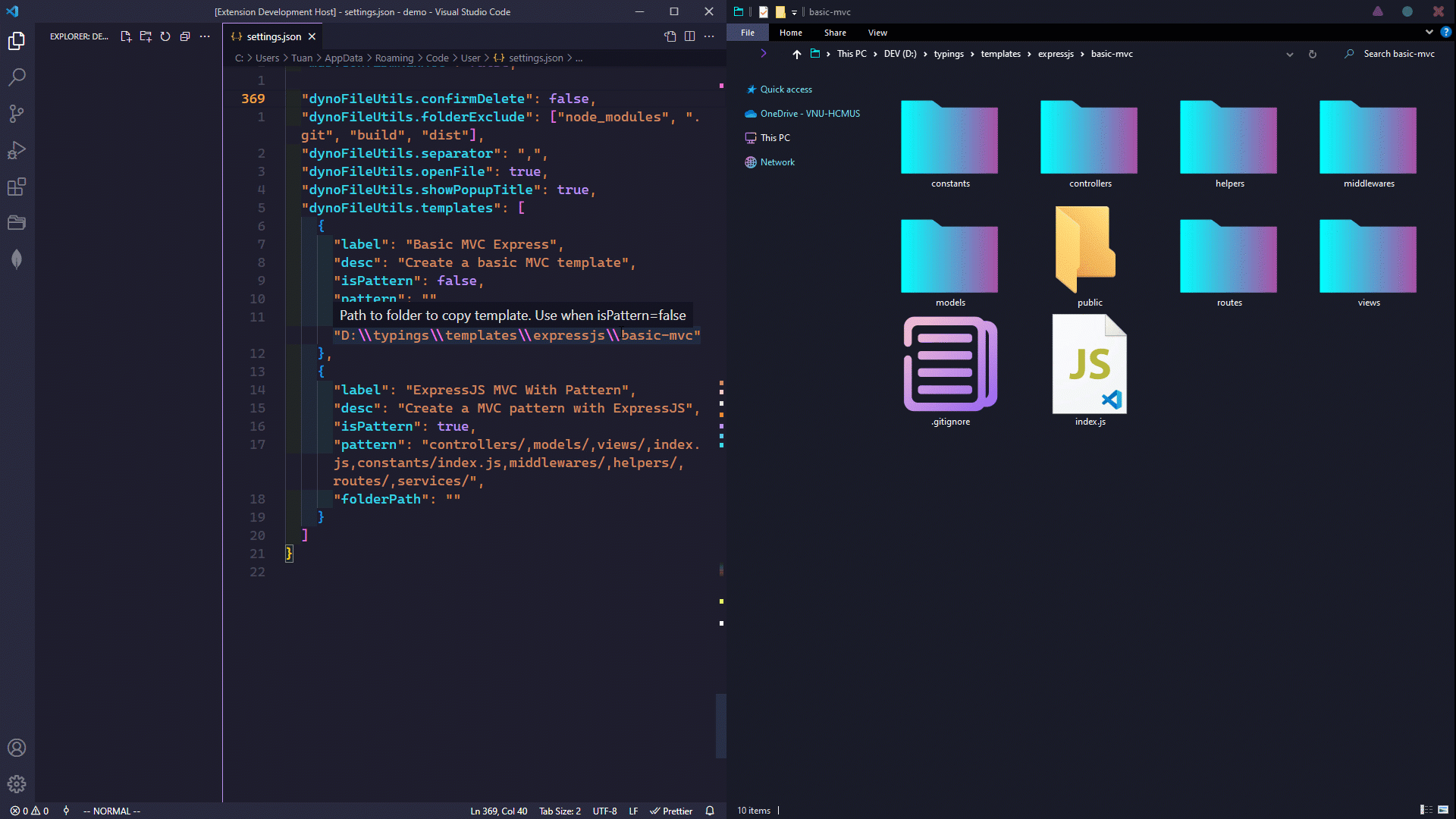1456x819 pixels.
Task: Click the UTF-8 encoding button in status bar
Action: [606, 810]
